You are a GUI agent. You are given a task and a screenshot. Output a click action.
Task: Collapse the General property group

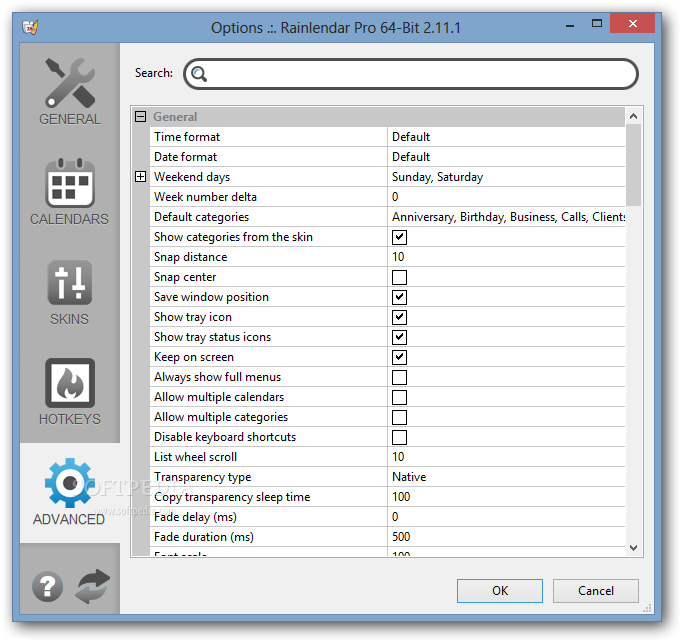click(140, 117)
